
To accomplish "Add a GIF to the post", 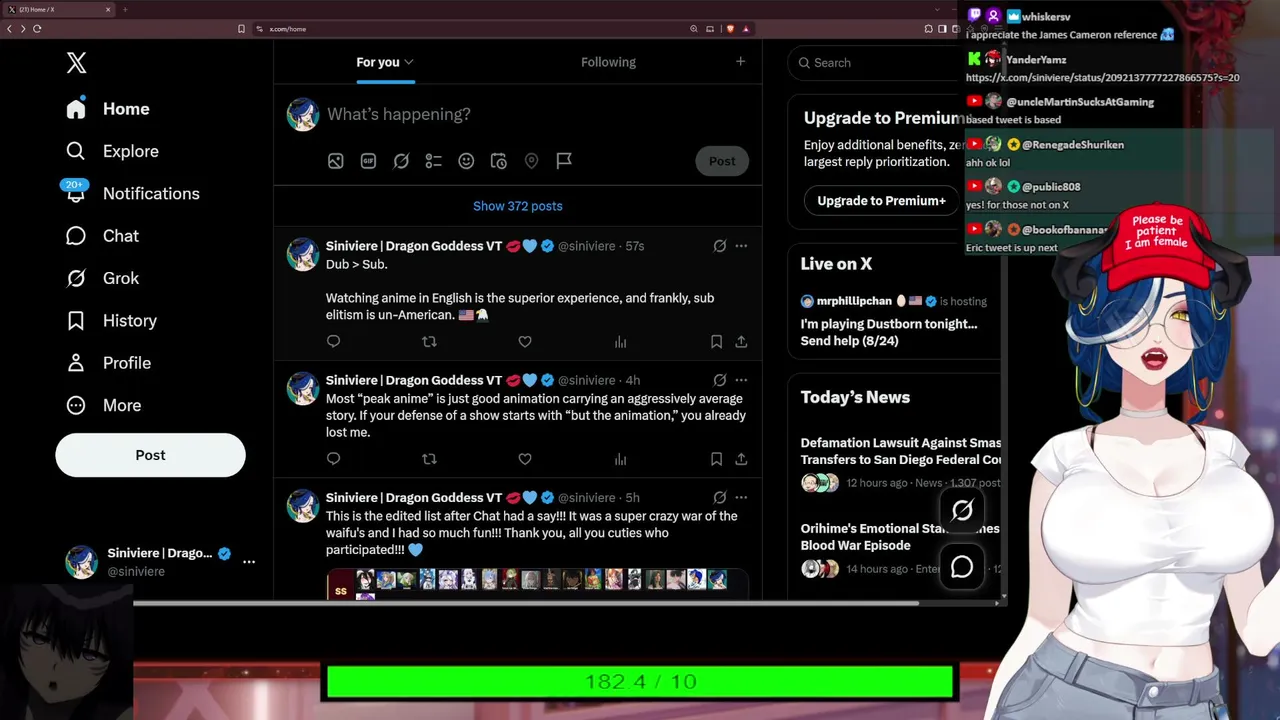I will click(x=368, y=161).
